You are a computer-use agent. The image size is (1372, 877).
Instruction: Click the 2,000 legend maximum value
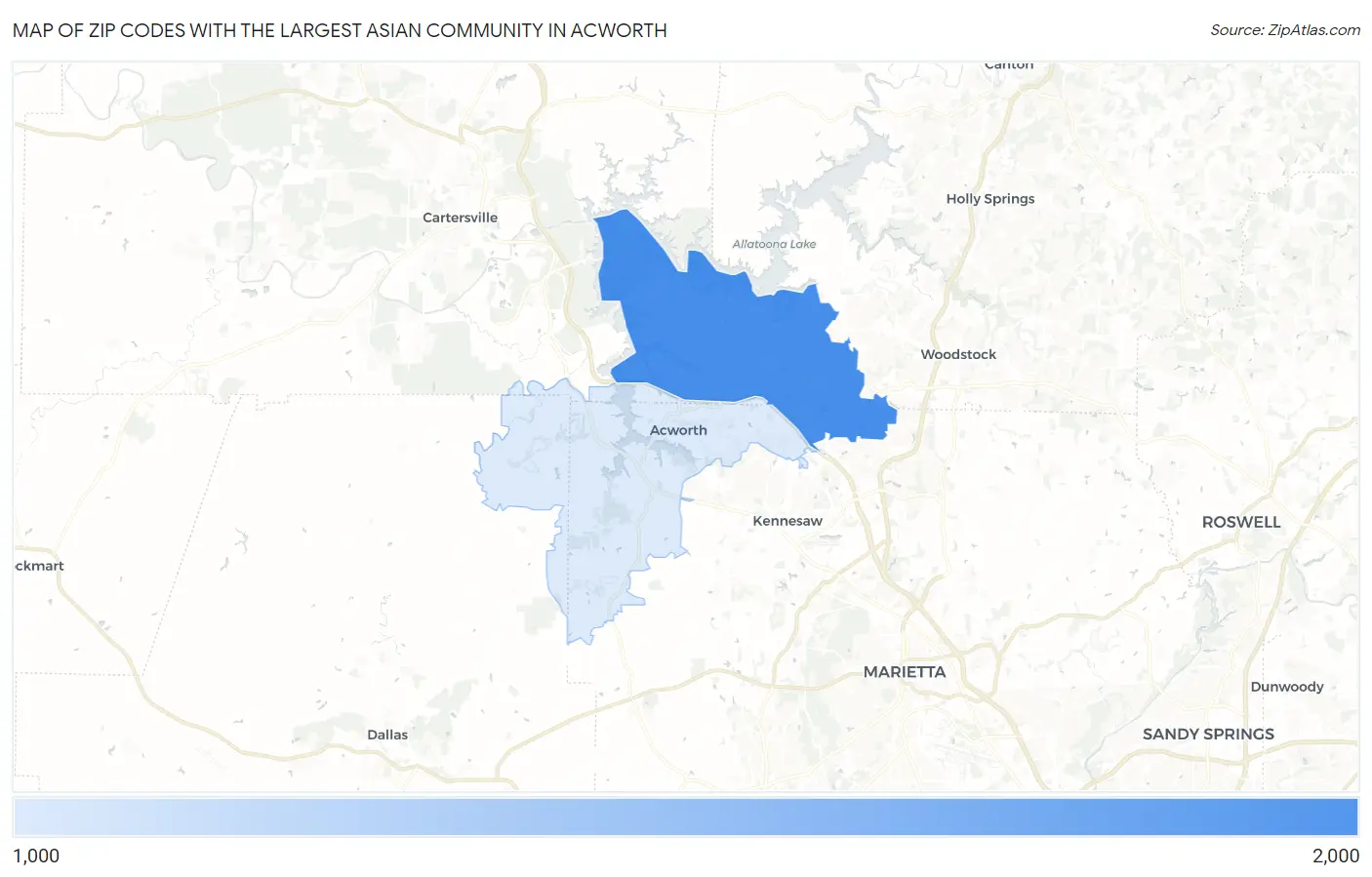pyautogui.click(x=1336, y=856)
